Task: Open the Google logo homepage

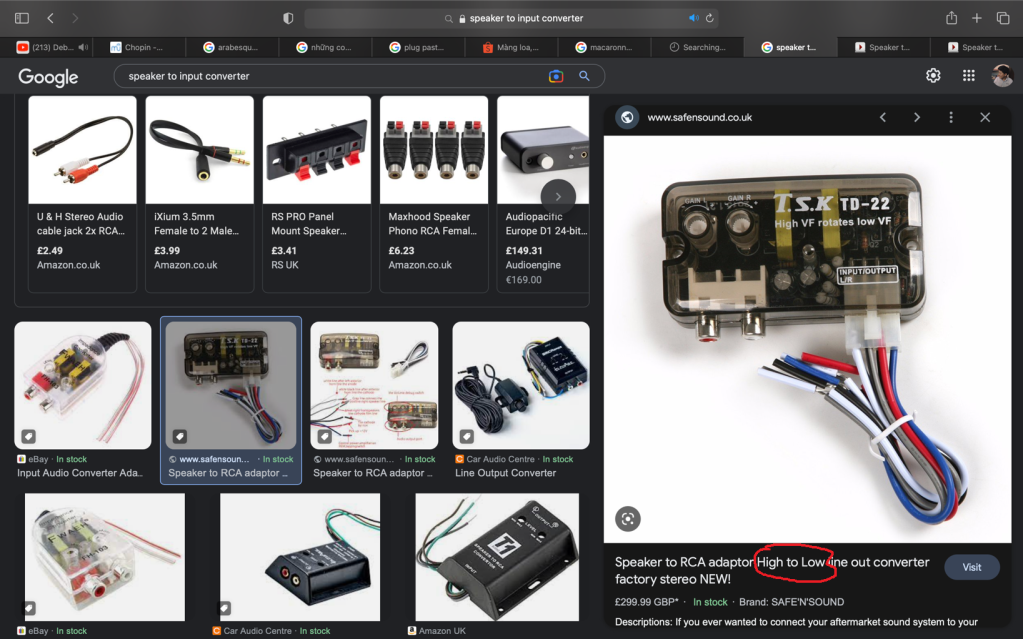Action: pyautogui.click(x=48, y=77)
